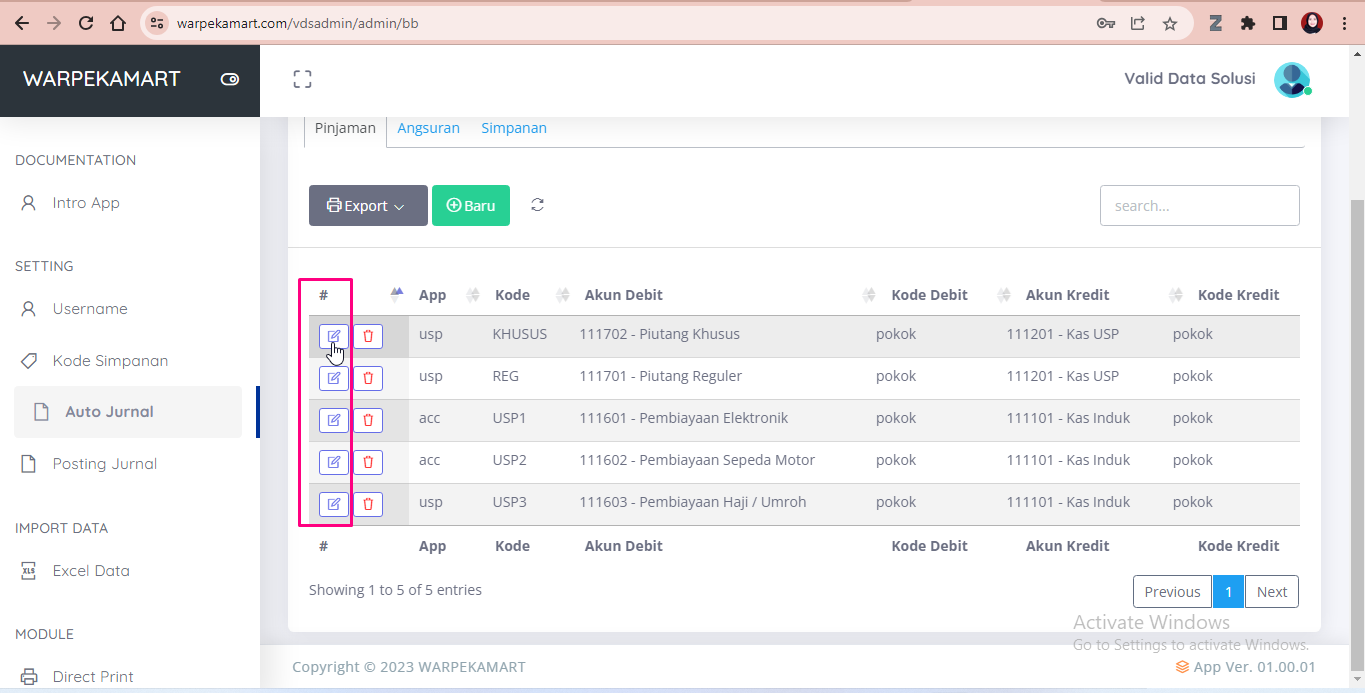The width and height of the screenshot is (1365, 693).
Task: Focus the table search field
Action: point(1200,205)
